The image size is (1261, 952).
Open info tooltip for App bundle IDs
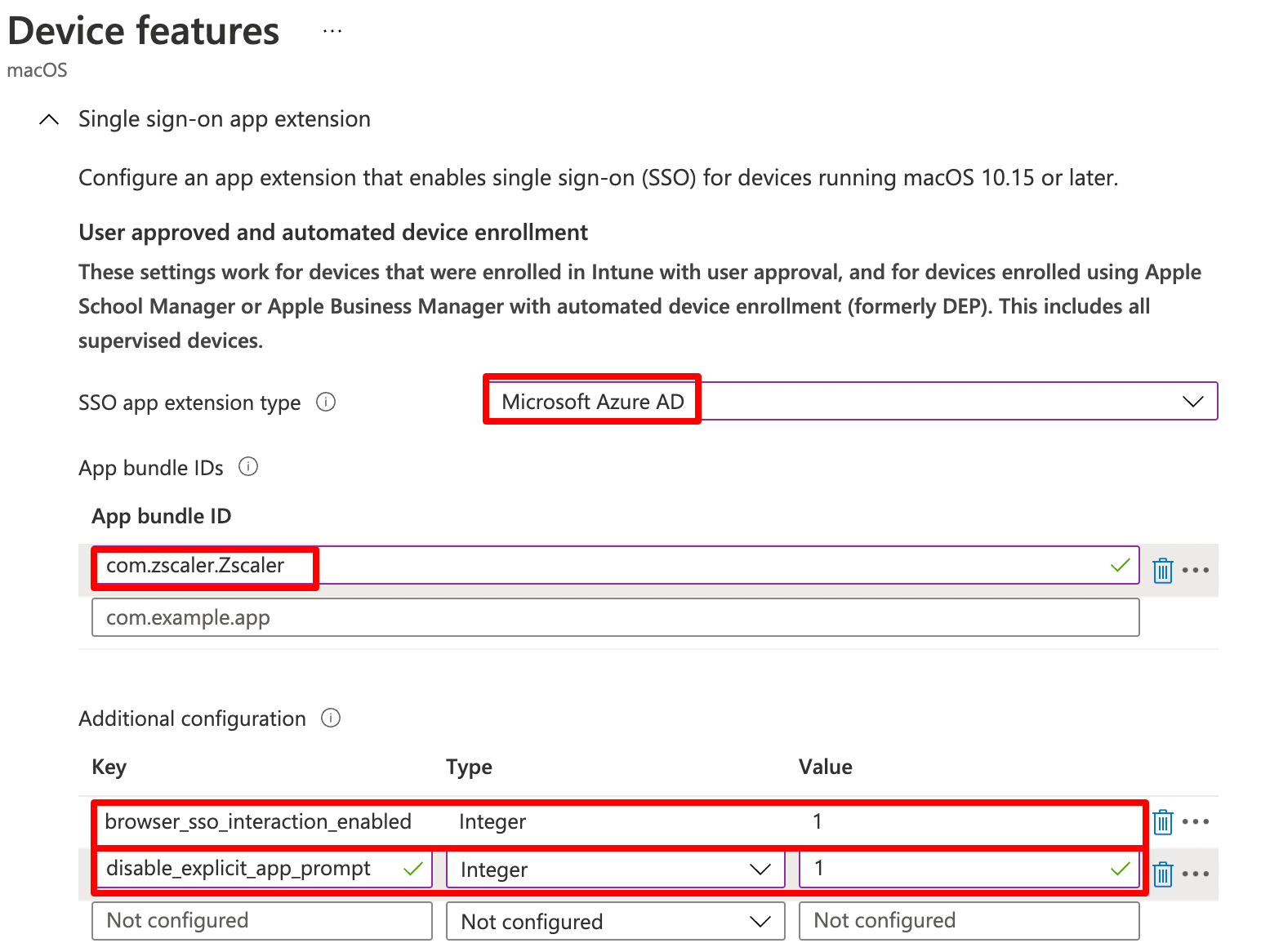(x=248, y=466)
